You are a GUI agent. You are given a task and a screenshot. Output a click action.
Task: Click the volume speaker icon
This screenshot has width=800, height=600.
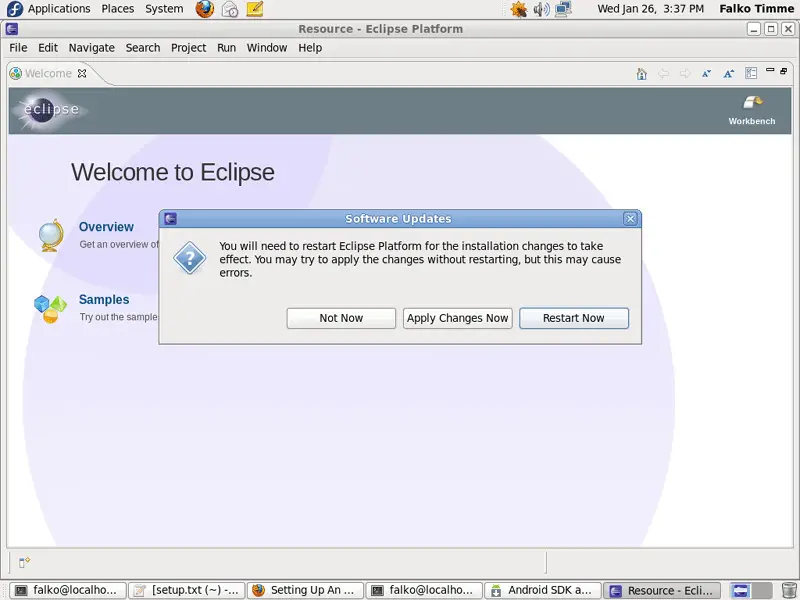point(541,9)
